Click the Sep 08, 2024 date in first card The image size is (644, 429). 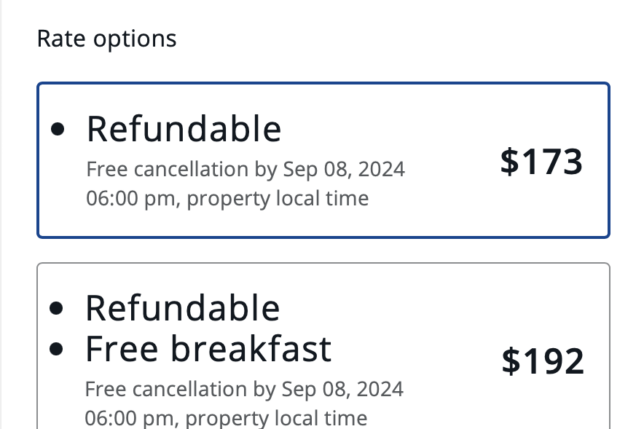point(344,169)
